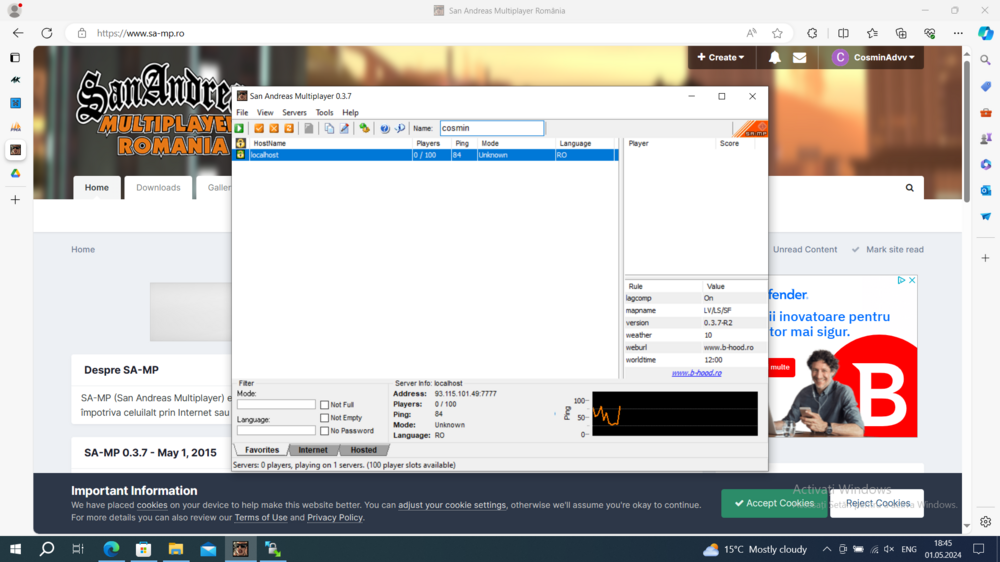Click the browser refresh icon

[x=47, y=33]
